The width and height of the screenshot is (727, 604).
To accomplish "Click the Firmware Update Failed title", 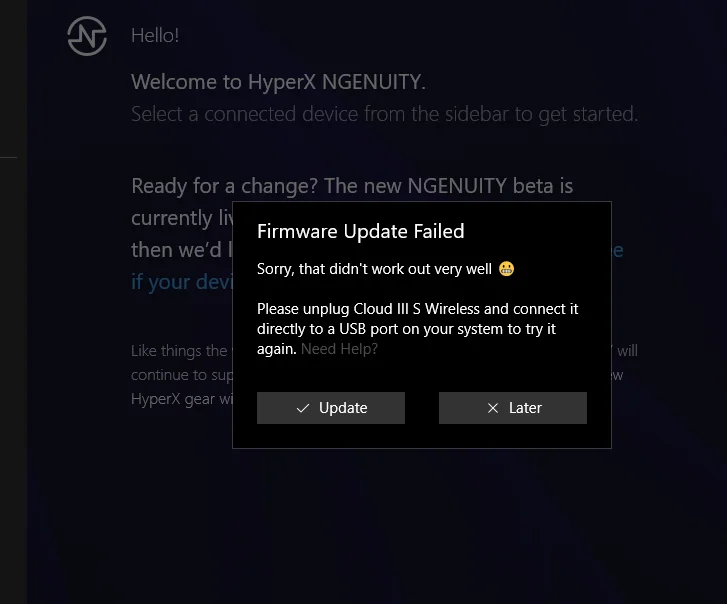I will [361, 231].
